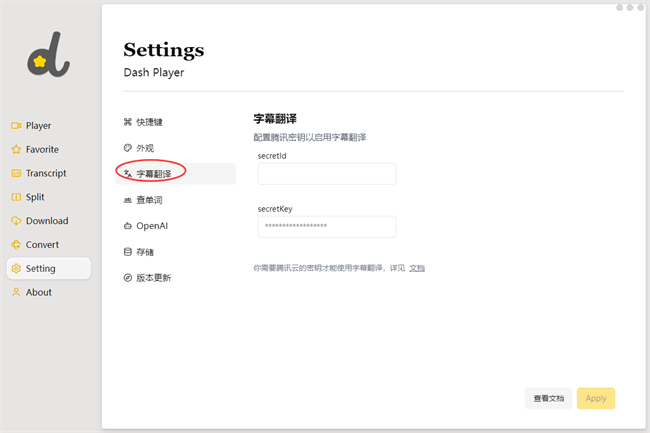Click the OpenAI robot icon

[128, 226]
